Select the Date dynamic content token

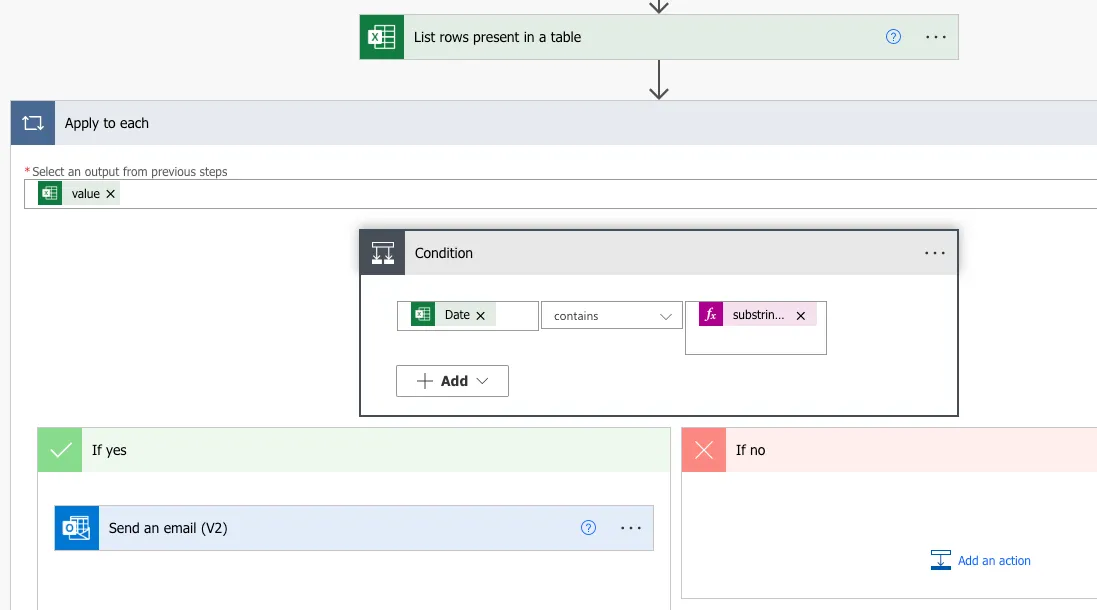click(x=453, y=315)
